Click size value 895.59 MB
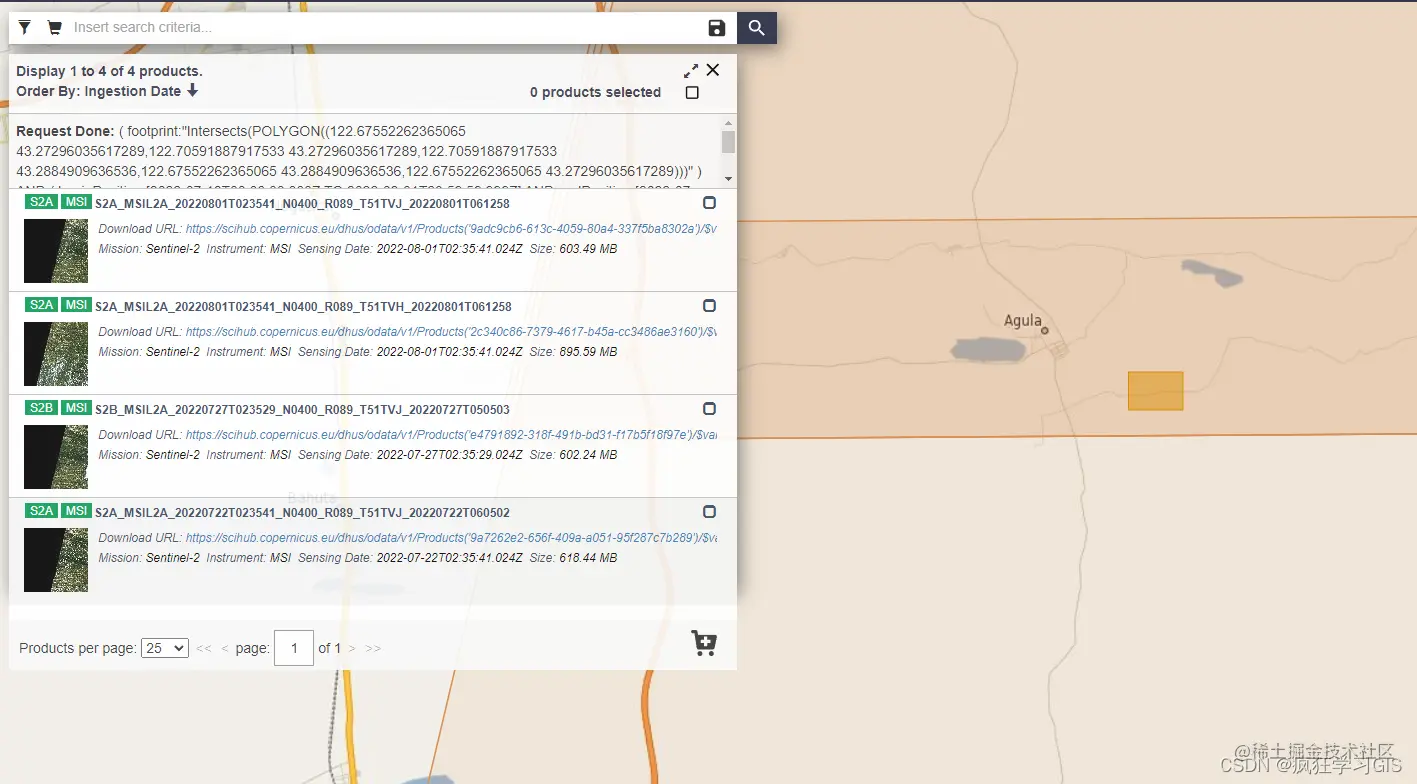 tap(588, 352)
